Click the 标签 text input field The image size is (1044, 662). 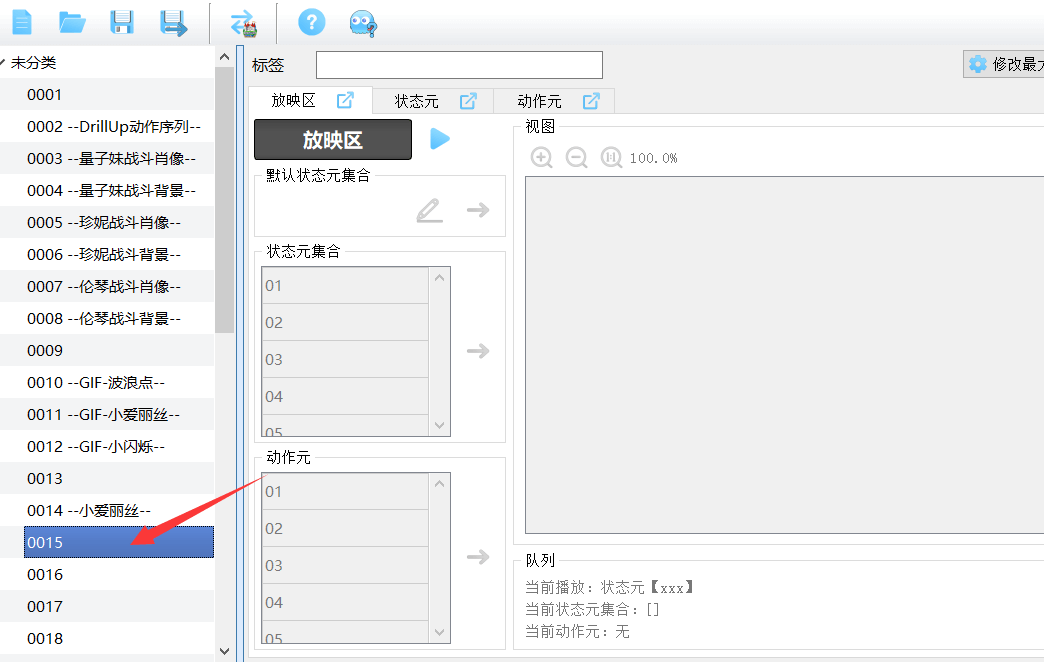pyautogui.click(x=459, y=65)
